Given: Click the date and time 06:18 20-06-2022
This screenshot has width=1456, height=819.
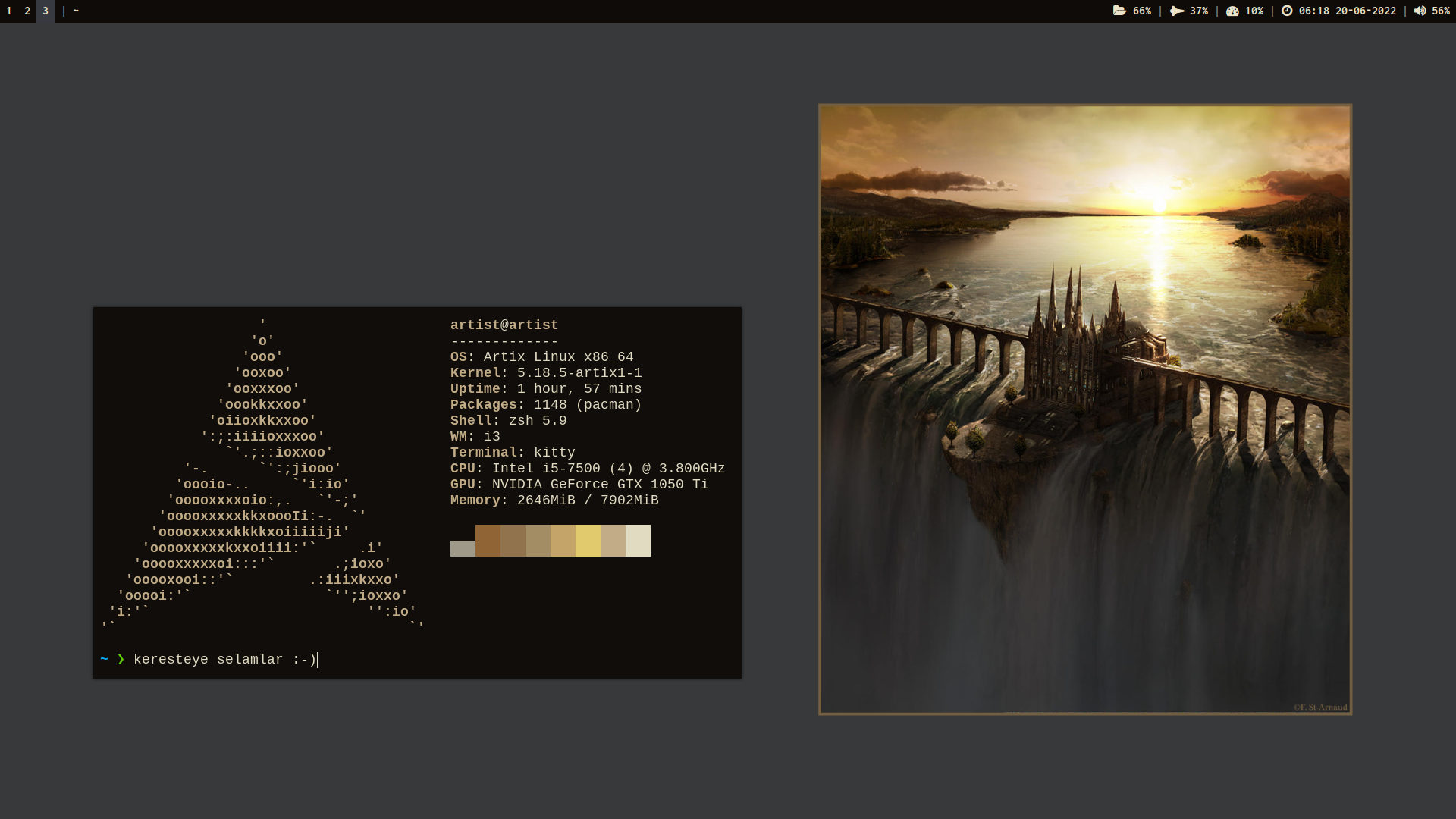Looking at the screenshot, I should click(x=1347, y=11).
